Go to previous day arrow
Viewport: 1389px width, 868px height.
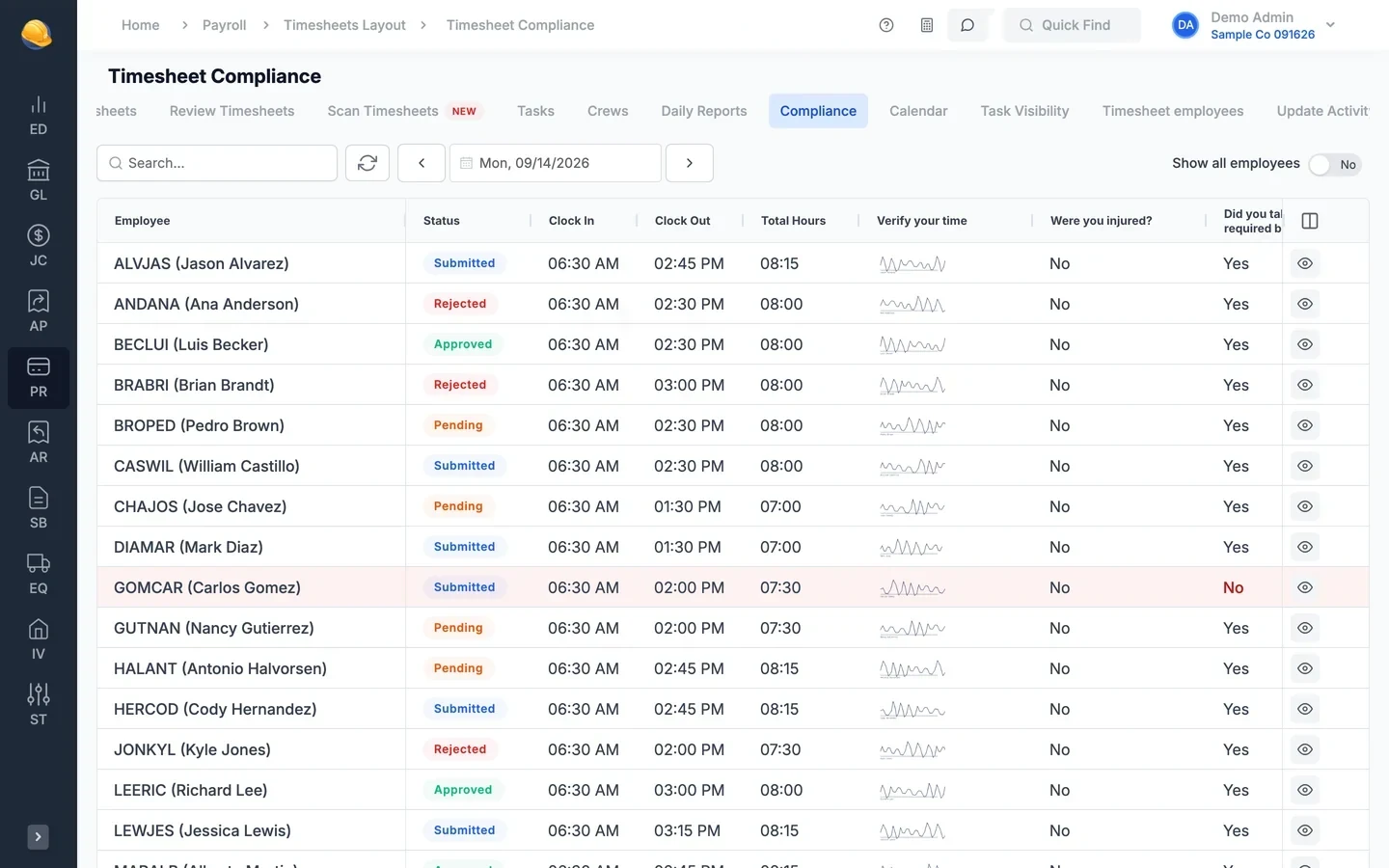coord(422,163)
